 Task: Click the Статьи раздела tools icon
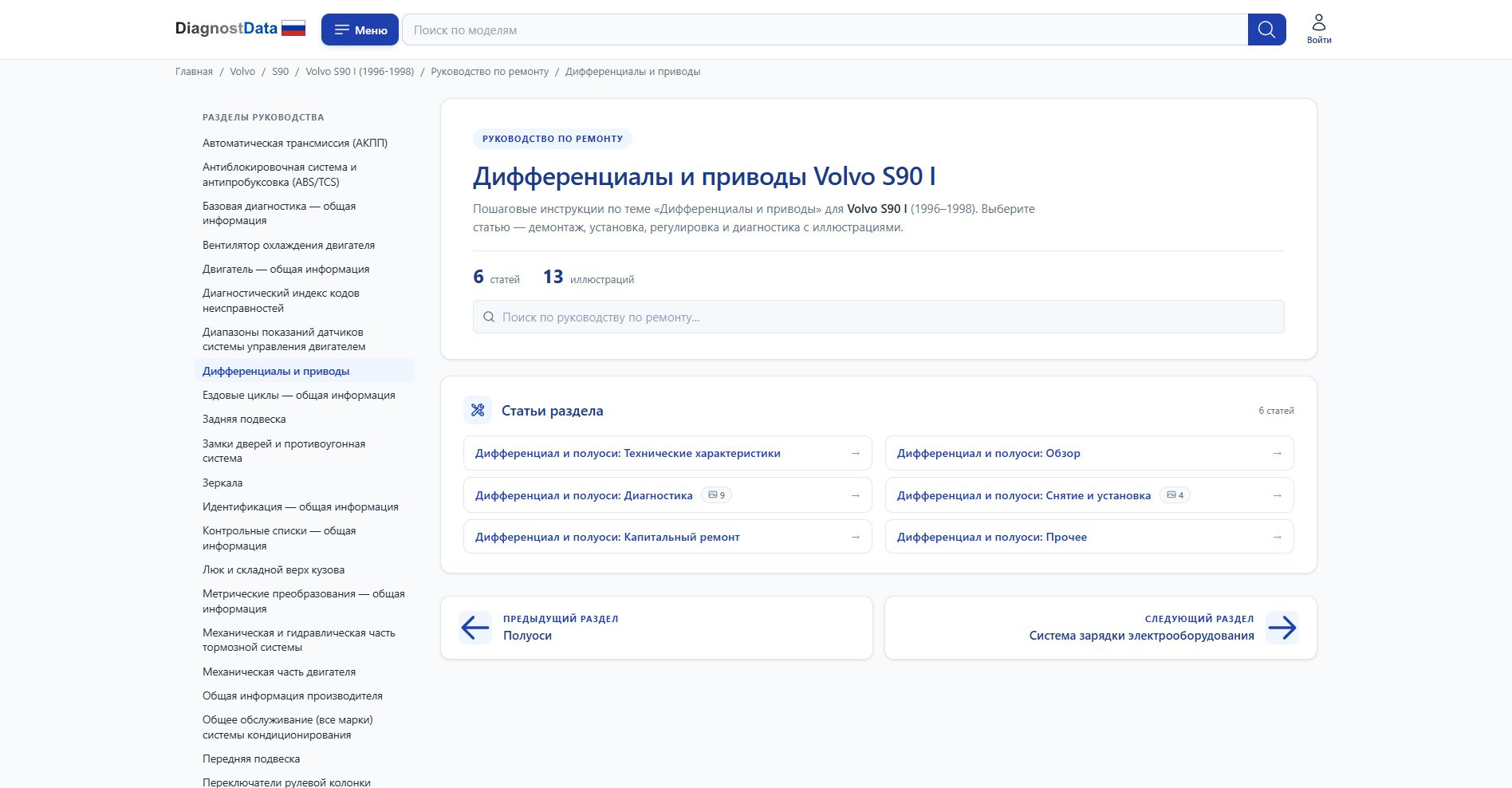point(478,410)
